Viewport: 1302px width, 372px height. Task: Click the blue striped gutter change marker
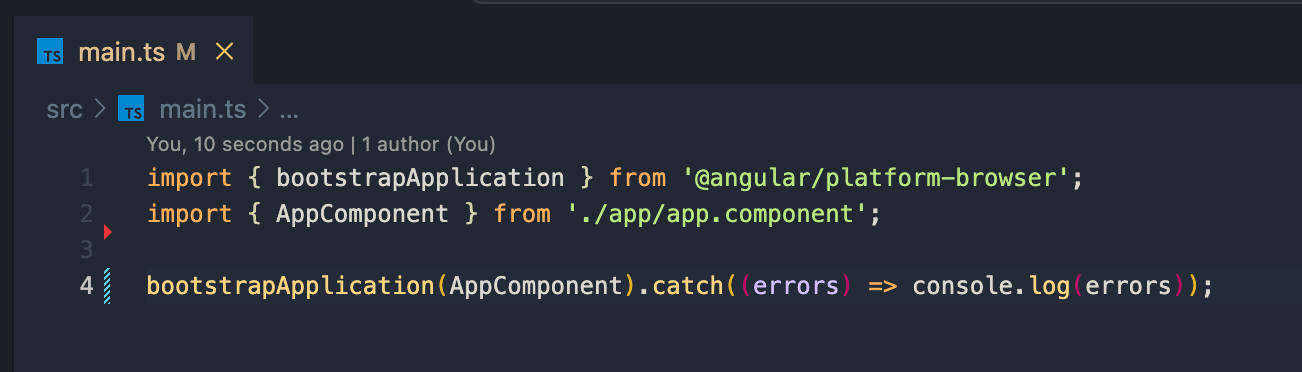(x=107, y=286)
